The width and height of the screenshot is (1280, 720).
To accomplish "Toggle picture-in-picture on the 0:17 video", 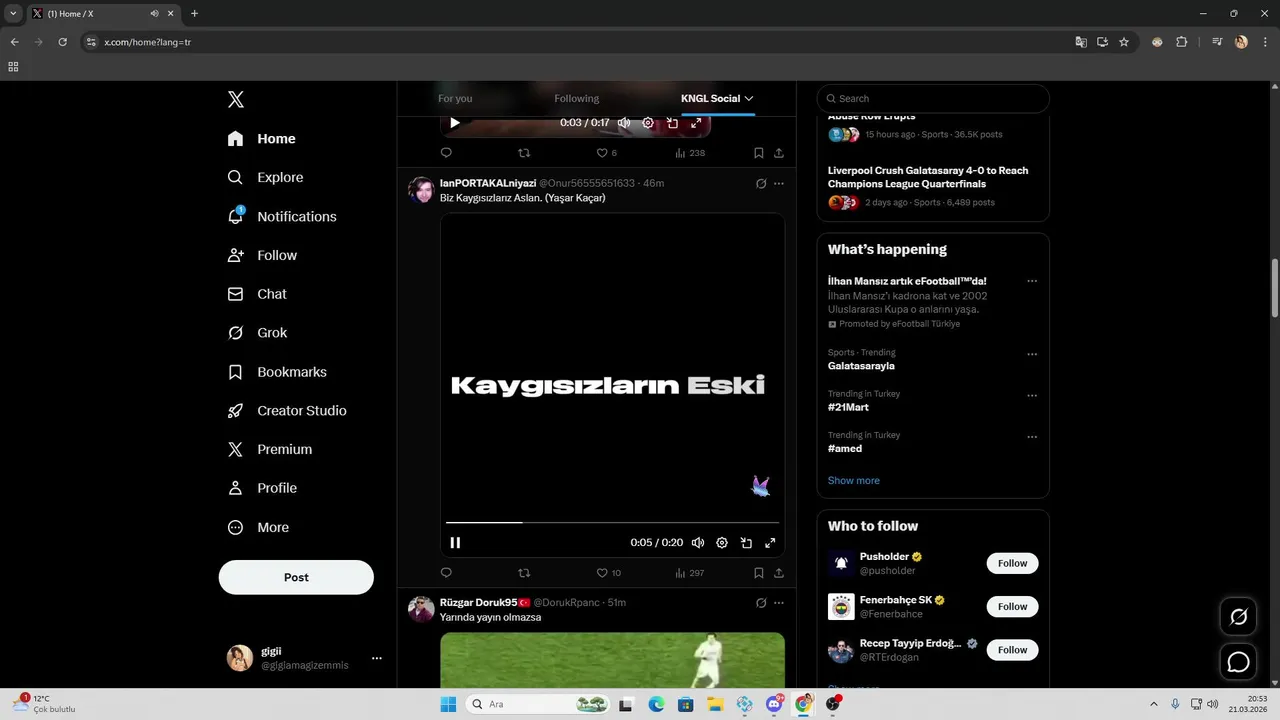I will coord(672,123).
